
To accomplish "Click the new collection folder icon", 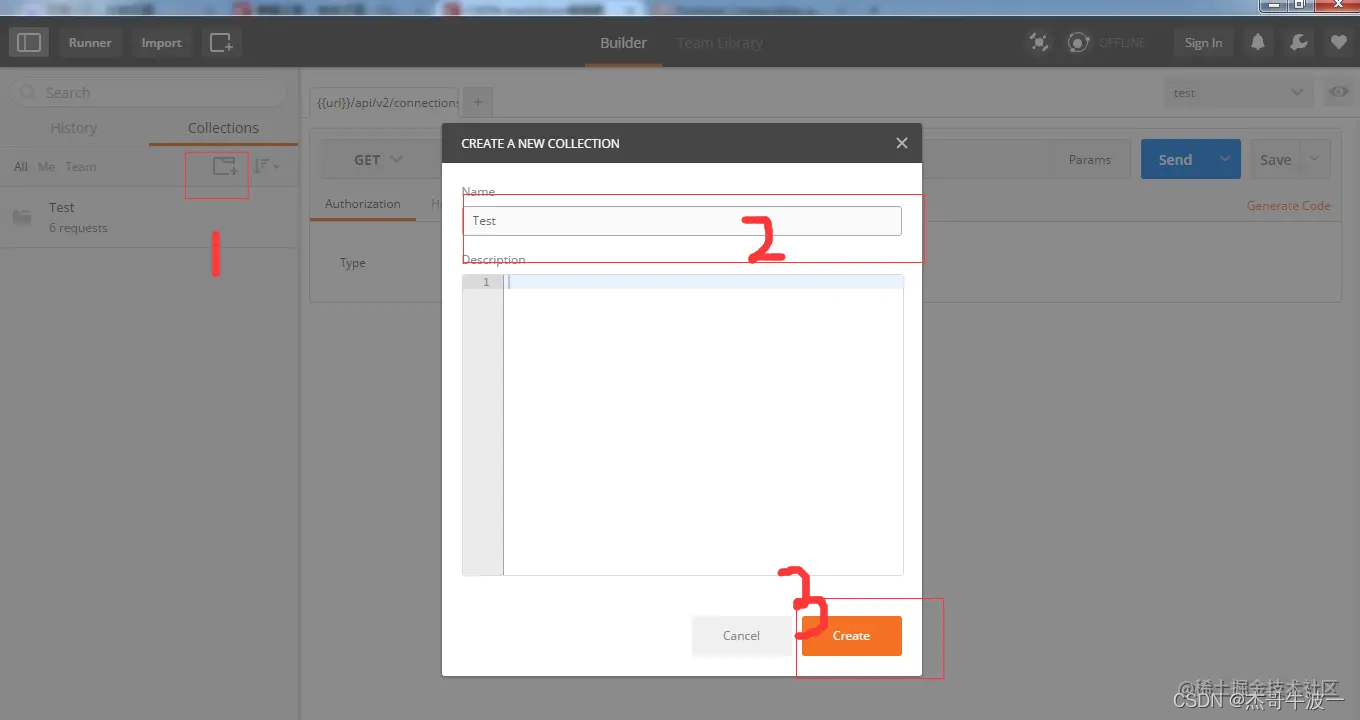I will [x=225, y=166].
